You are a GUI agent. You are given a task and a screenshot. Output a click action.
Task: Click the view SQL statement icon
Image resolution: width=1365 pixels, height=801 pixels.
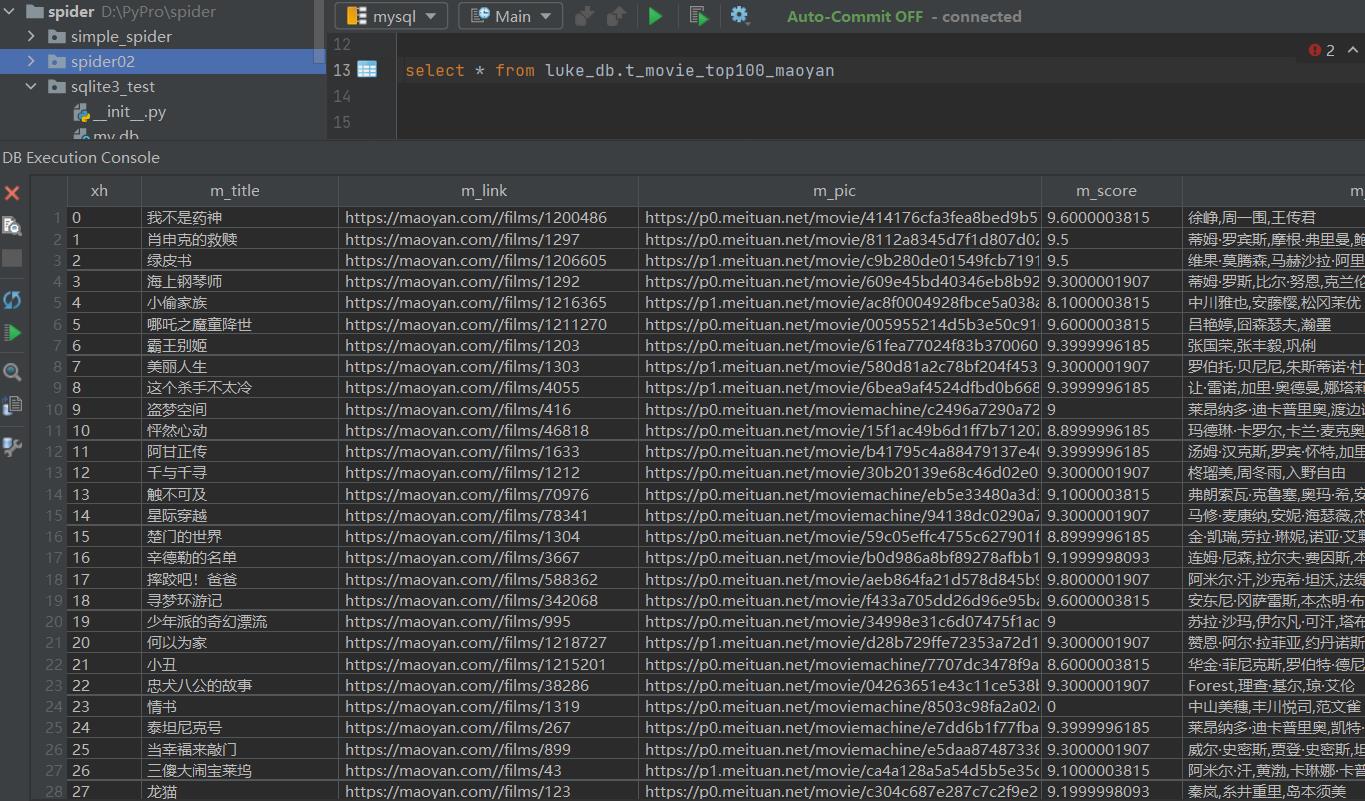point(12,225)
